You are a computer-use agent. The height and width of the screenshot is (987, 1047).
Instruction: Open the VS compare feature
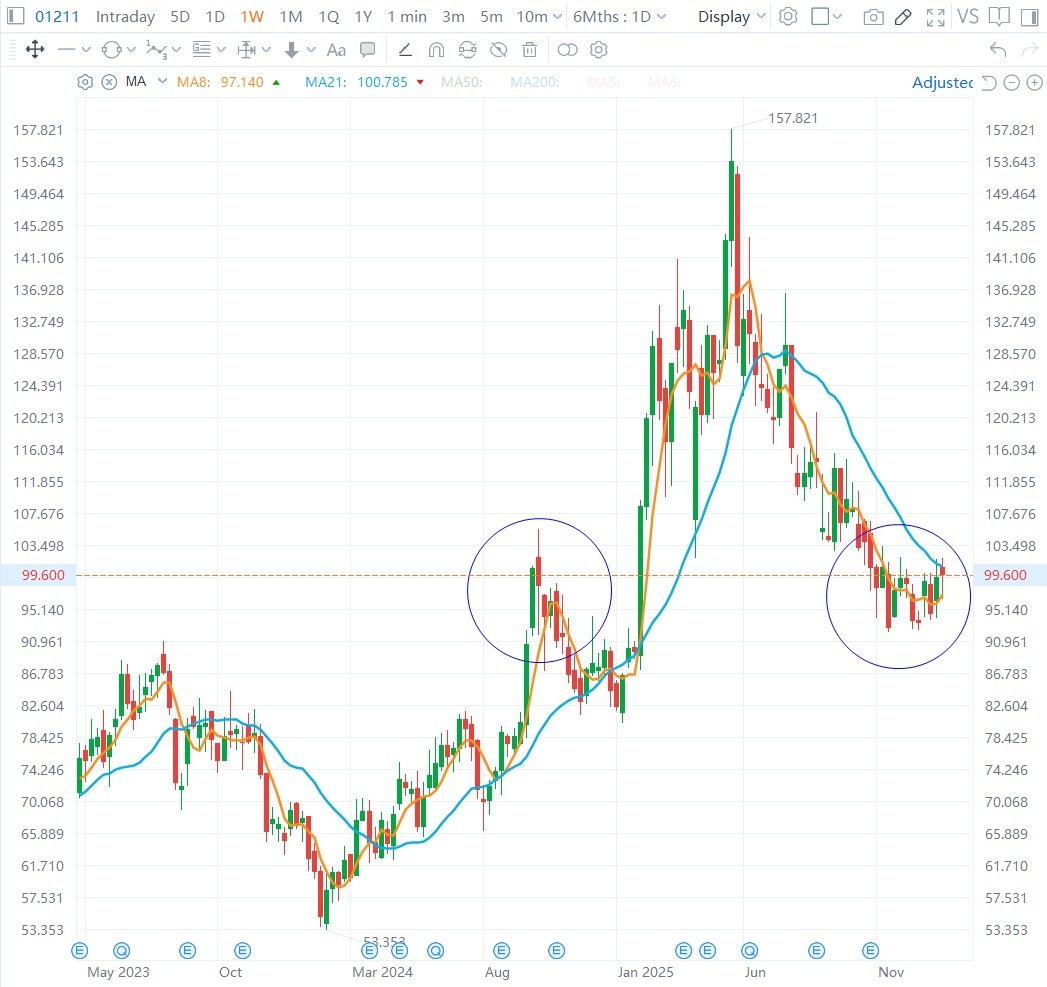pyautogui.click(x=968, y=17)
